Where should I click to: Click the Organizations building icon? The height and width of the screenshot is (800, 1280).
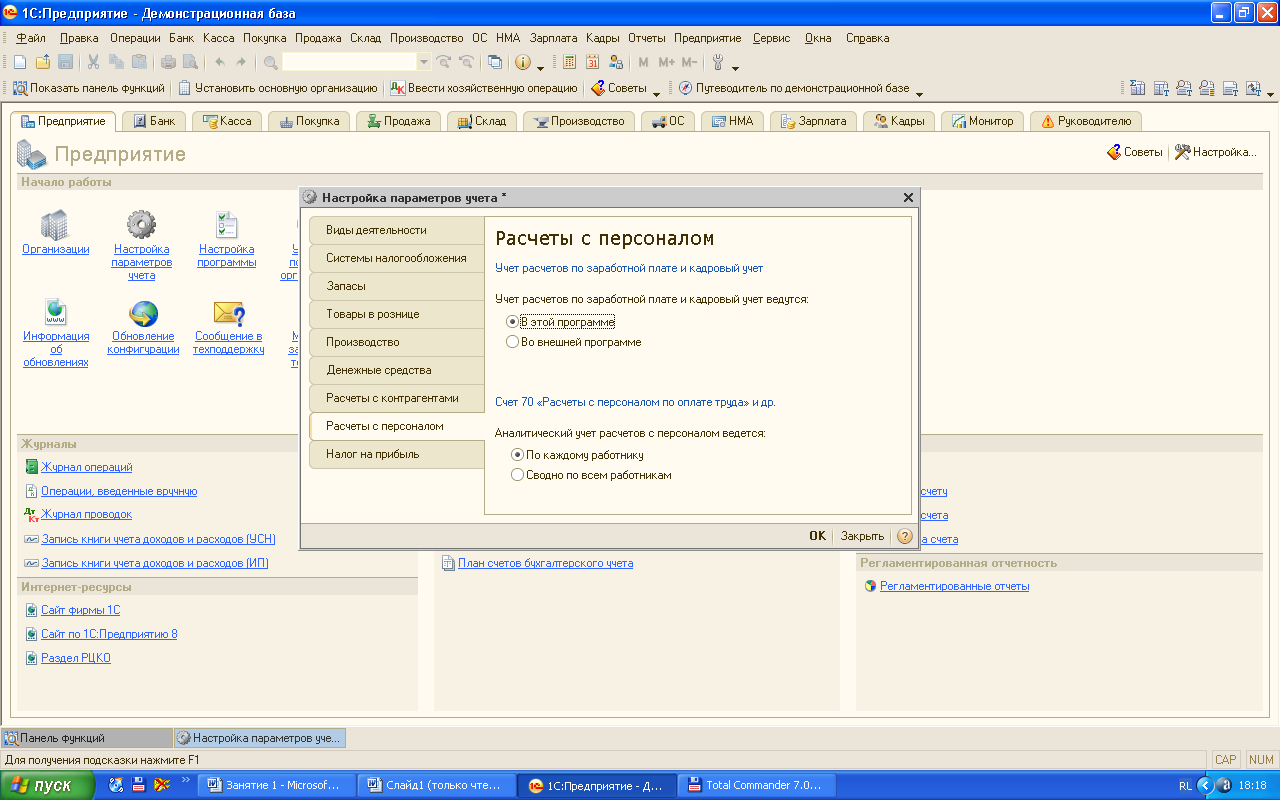55,224
